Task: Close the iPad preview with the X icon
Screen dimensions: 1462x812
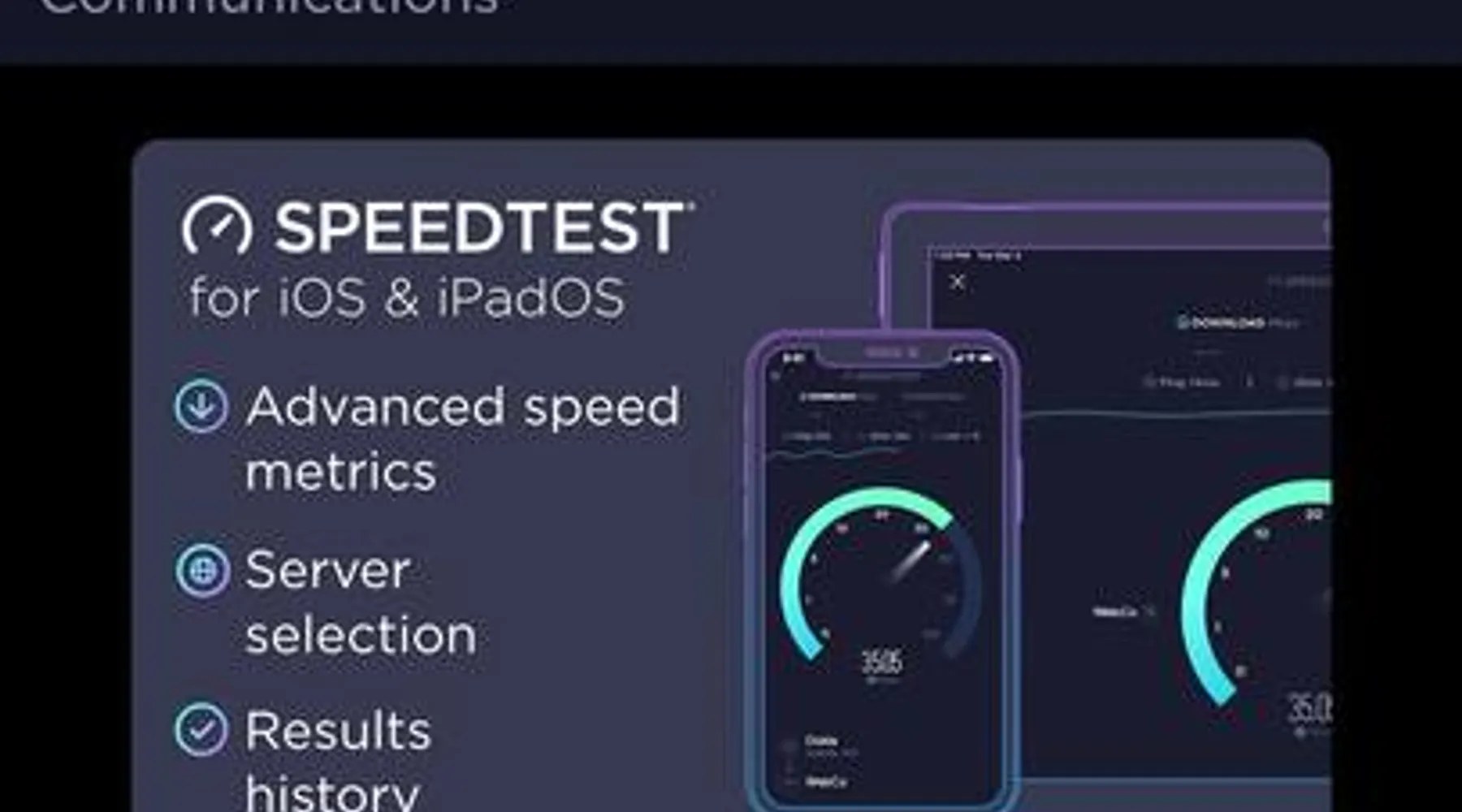Action: (958, 282)
